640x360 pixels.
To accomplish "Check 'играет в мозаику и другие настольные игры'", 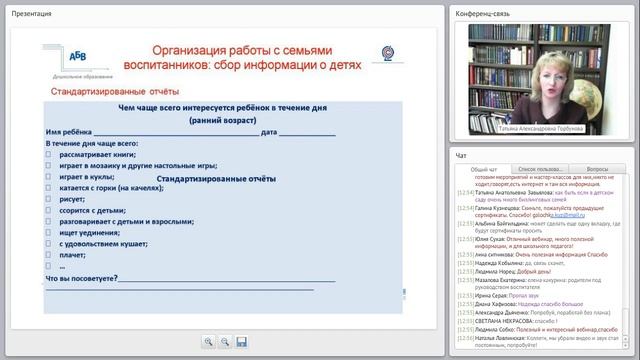I will tap(48, 165).
